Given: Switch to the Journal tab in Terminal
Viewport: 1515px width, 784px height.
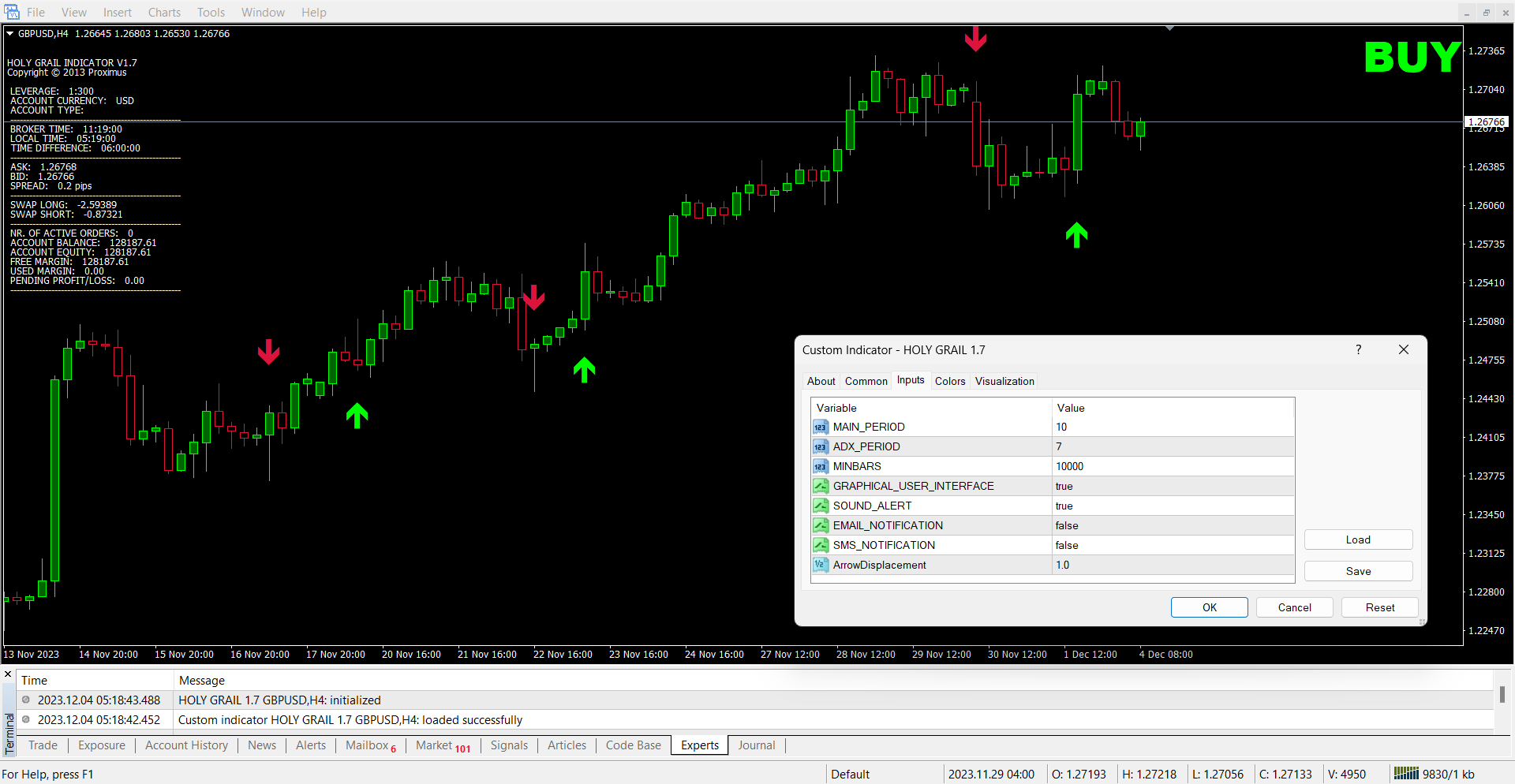Looking at the screenshot, I should click(756, 745).
